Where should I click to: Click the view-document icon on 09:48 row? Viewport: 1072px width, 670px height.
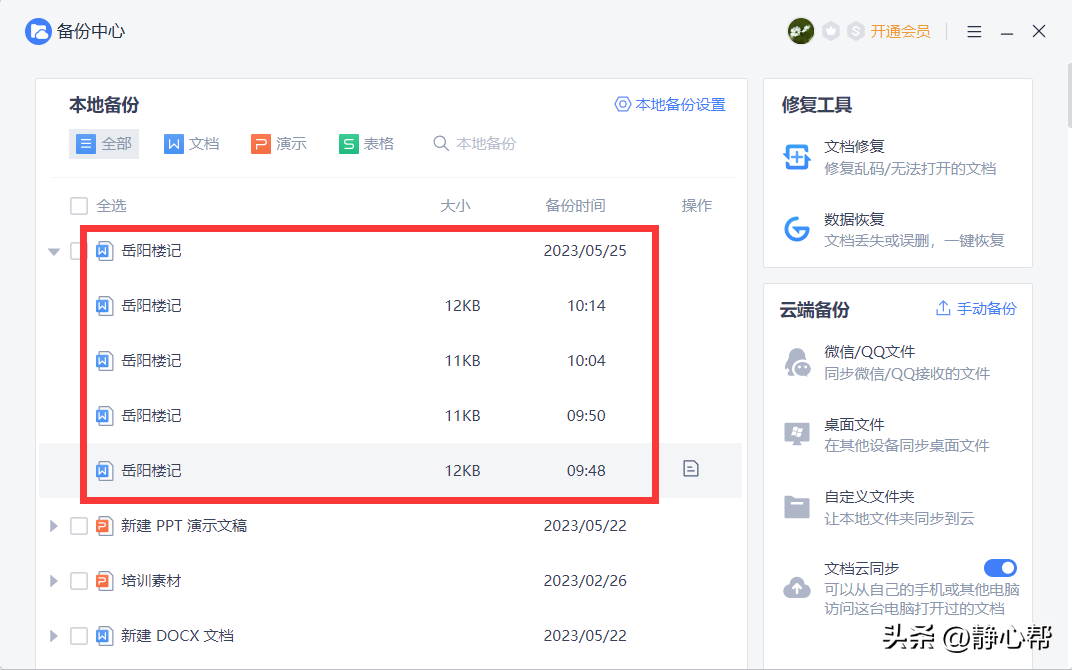(690, 469)
